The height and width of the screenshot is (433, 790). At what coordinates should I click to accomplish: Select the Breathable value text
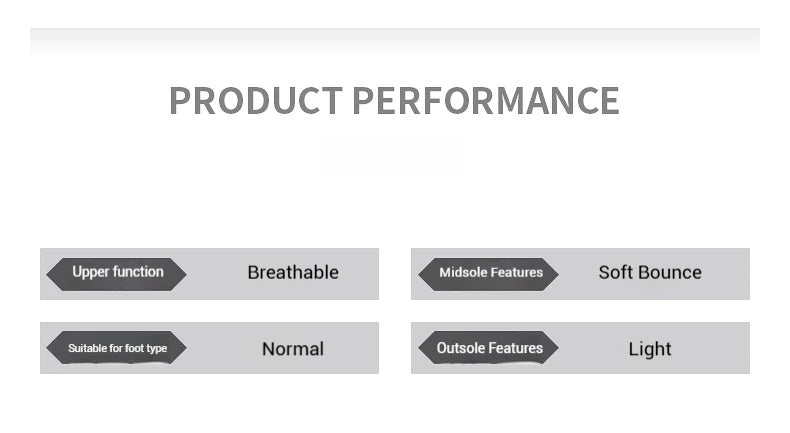[293, 273]
